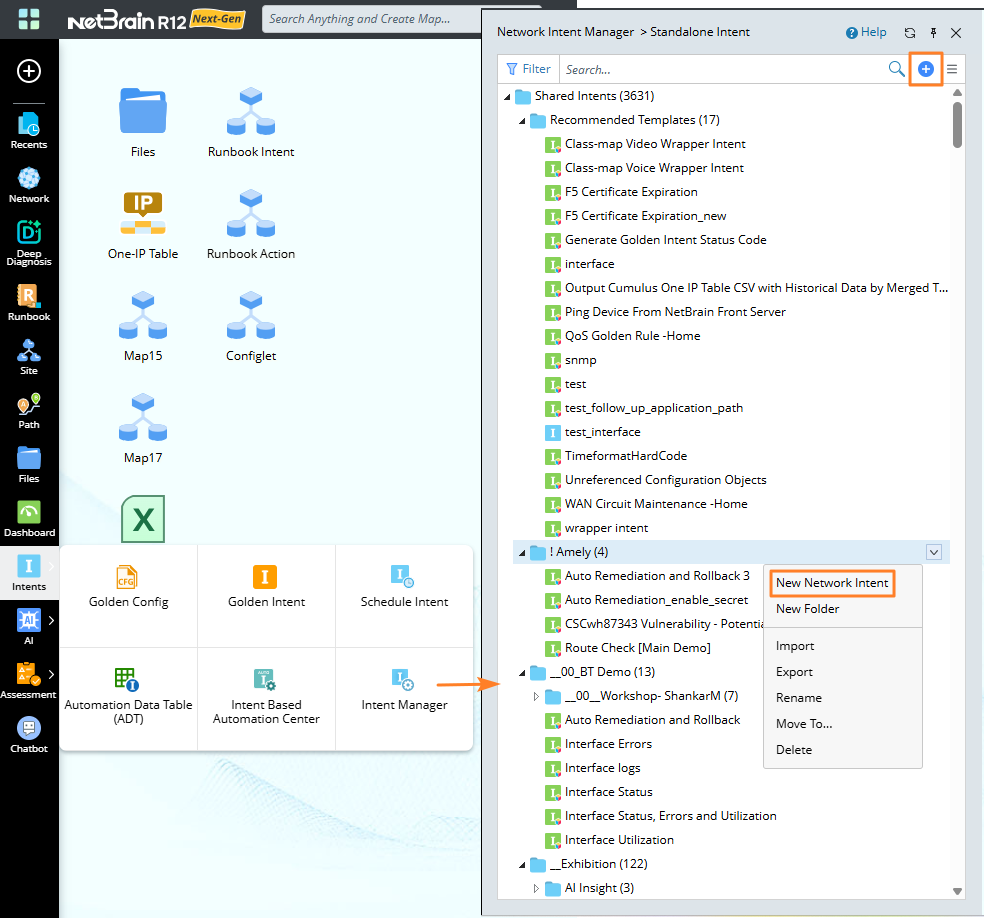Open the Automation Data Table (ADT) tile
Screen dimensions: 984x918
pyautogui.click(x=128, y=696)
